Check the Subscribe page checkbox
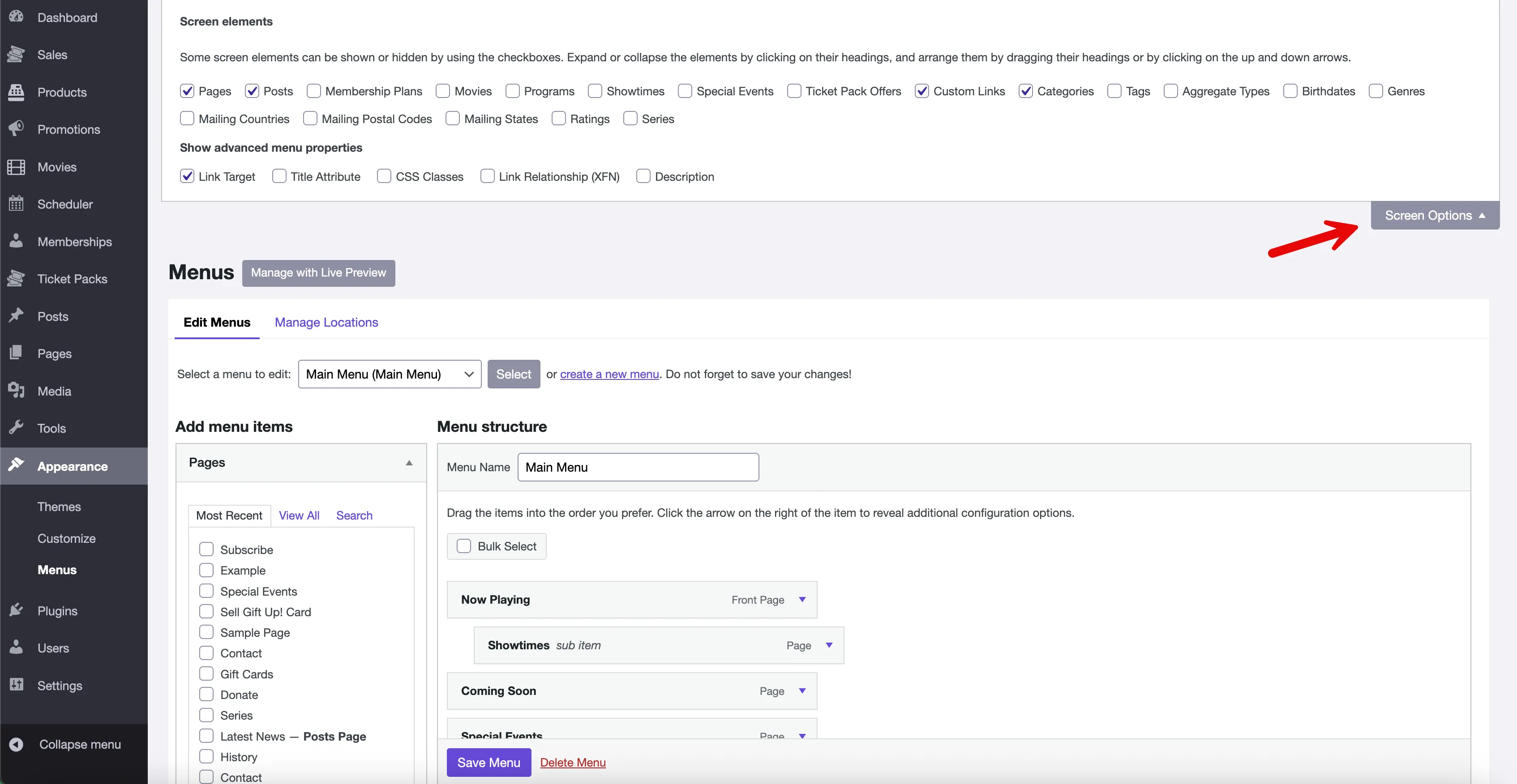 206,549
